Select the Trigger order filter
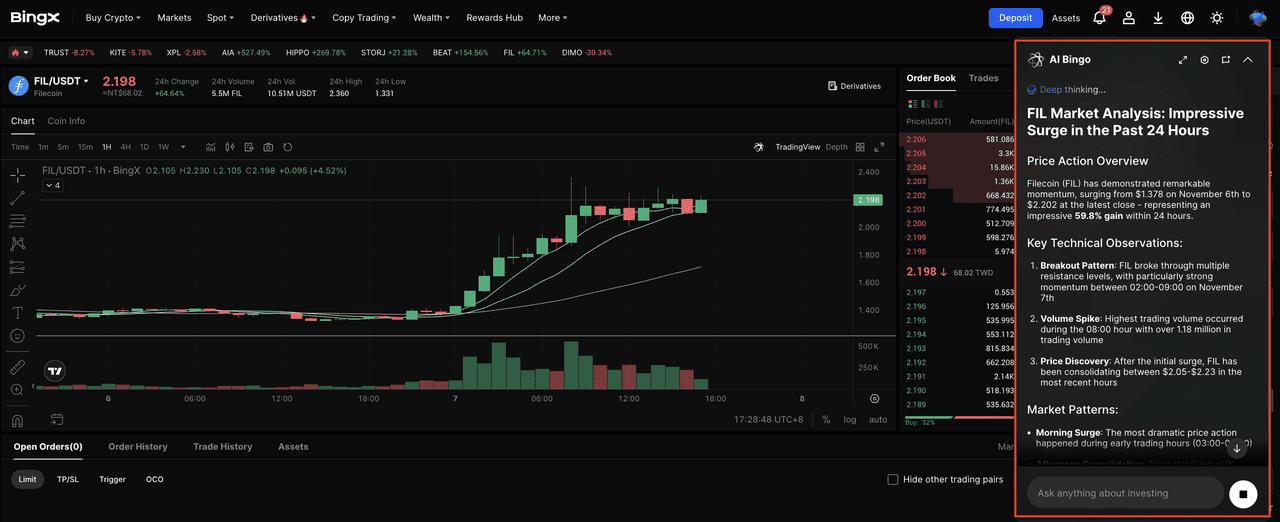 tap(112, 479)
